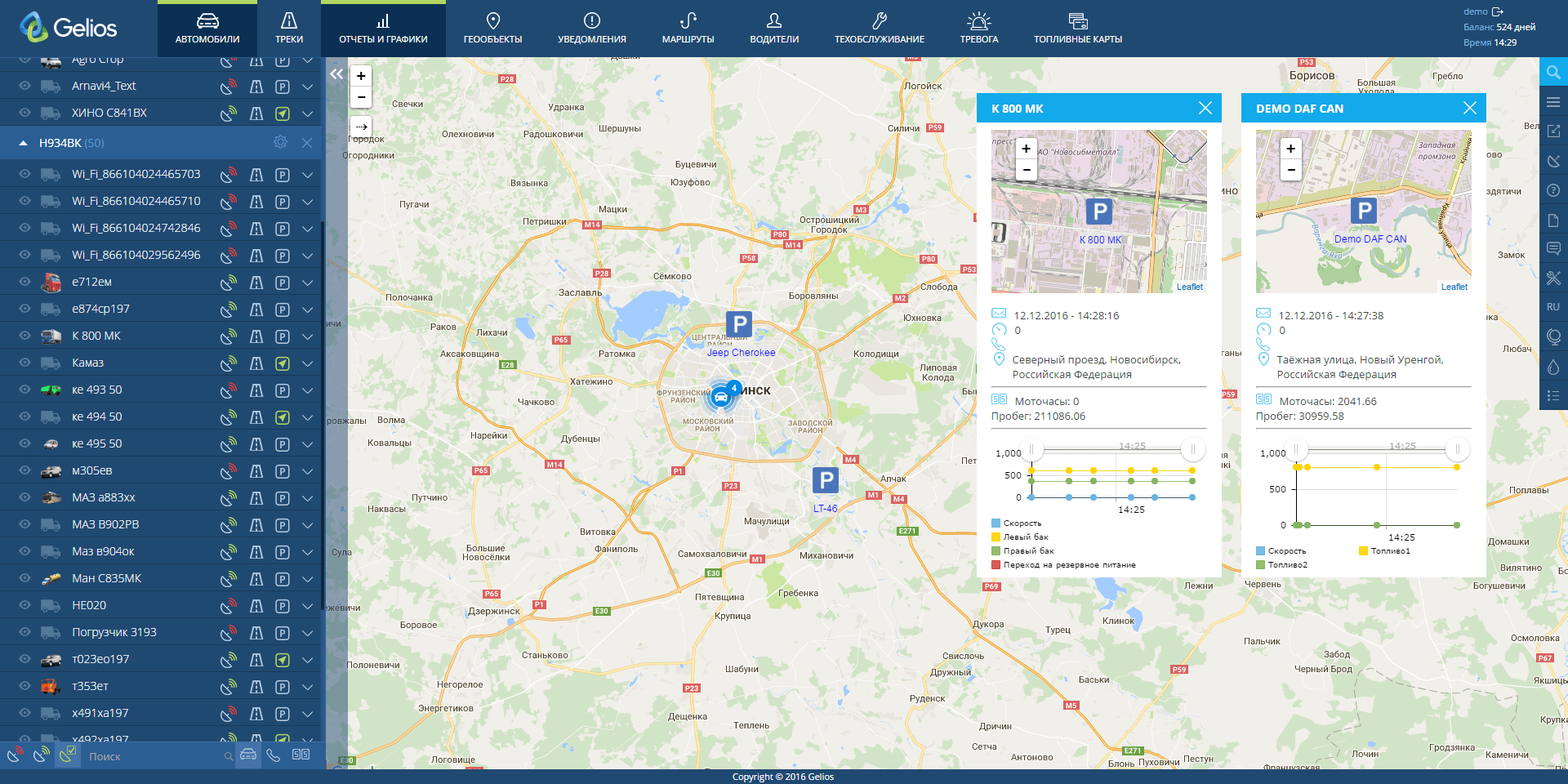
Task: Open the search icon in right sidebar
Action: click(1553, 73)
